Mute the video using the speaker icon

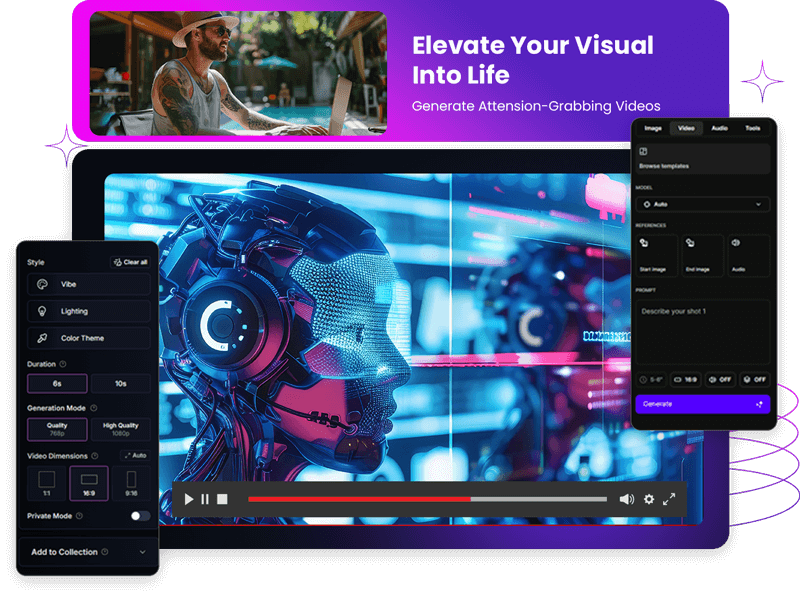626,499
